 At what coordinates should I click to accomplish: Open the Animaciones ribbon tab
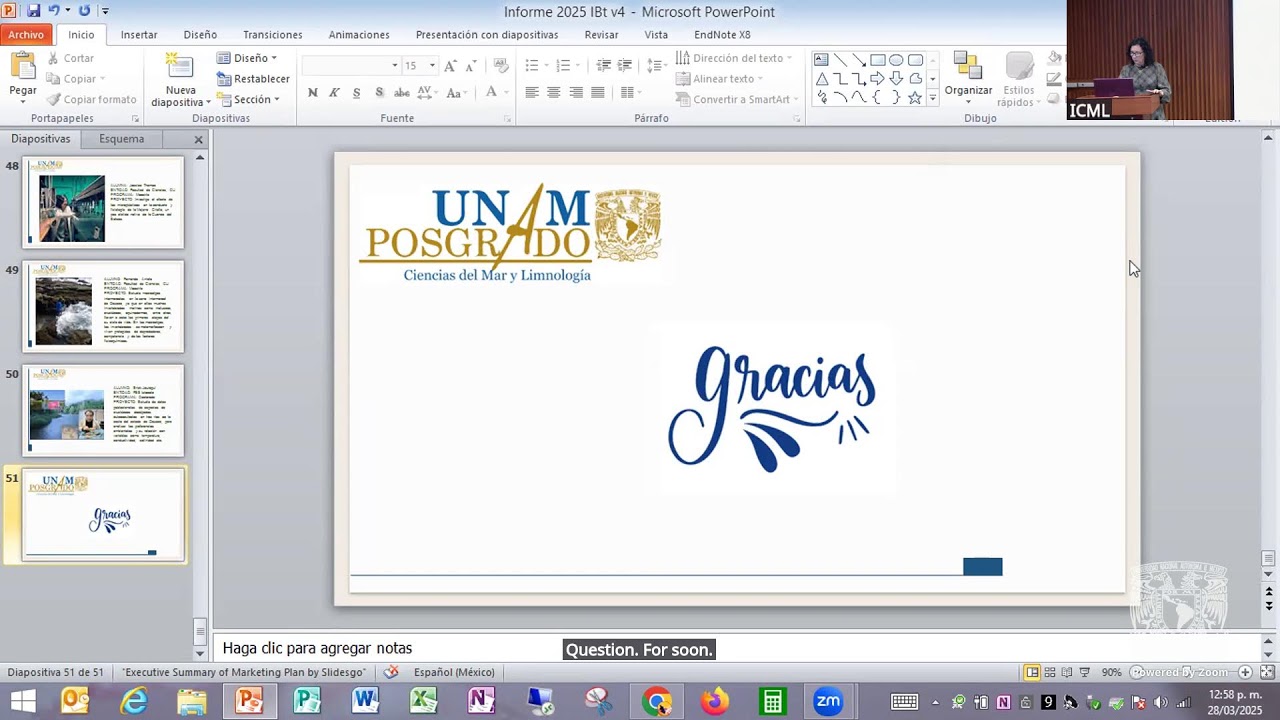pyautogui.click(x=359, y=34)
